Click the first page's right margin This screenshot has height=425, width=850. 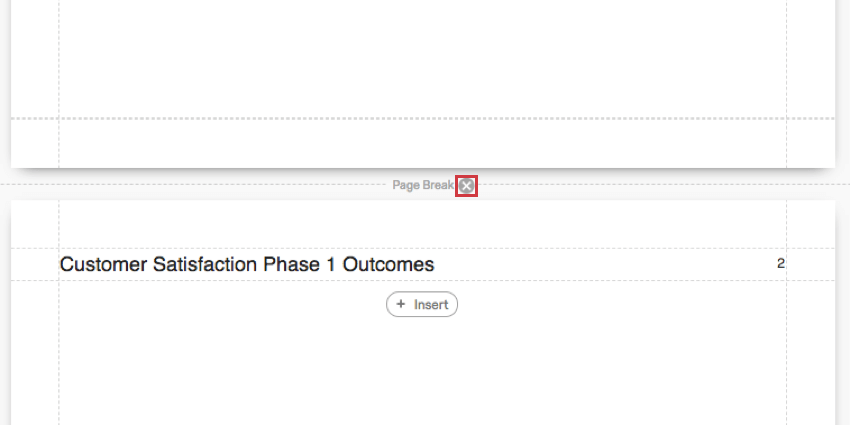point(810,60)
